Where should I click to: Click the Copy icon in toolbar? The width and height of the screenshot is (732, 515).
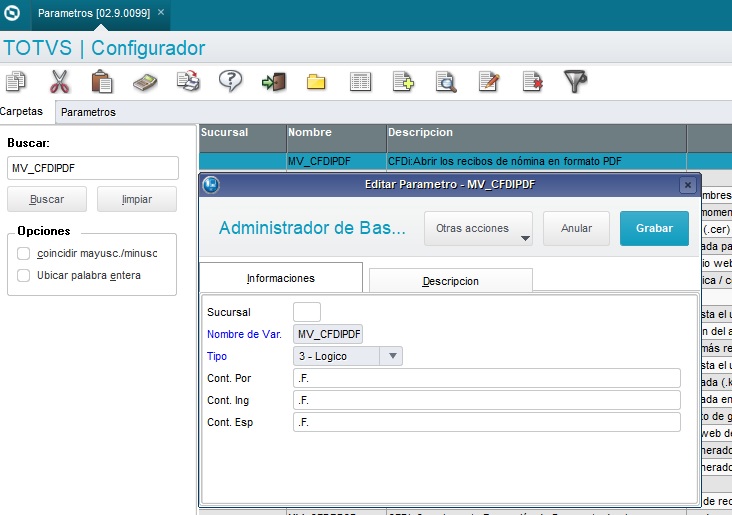click(16, 81)
